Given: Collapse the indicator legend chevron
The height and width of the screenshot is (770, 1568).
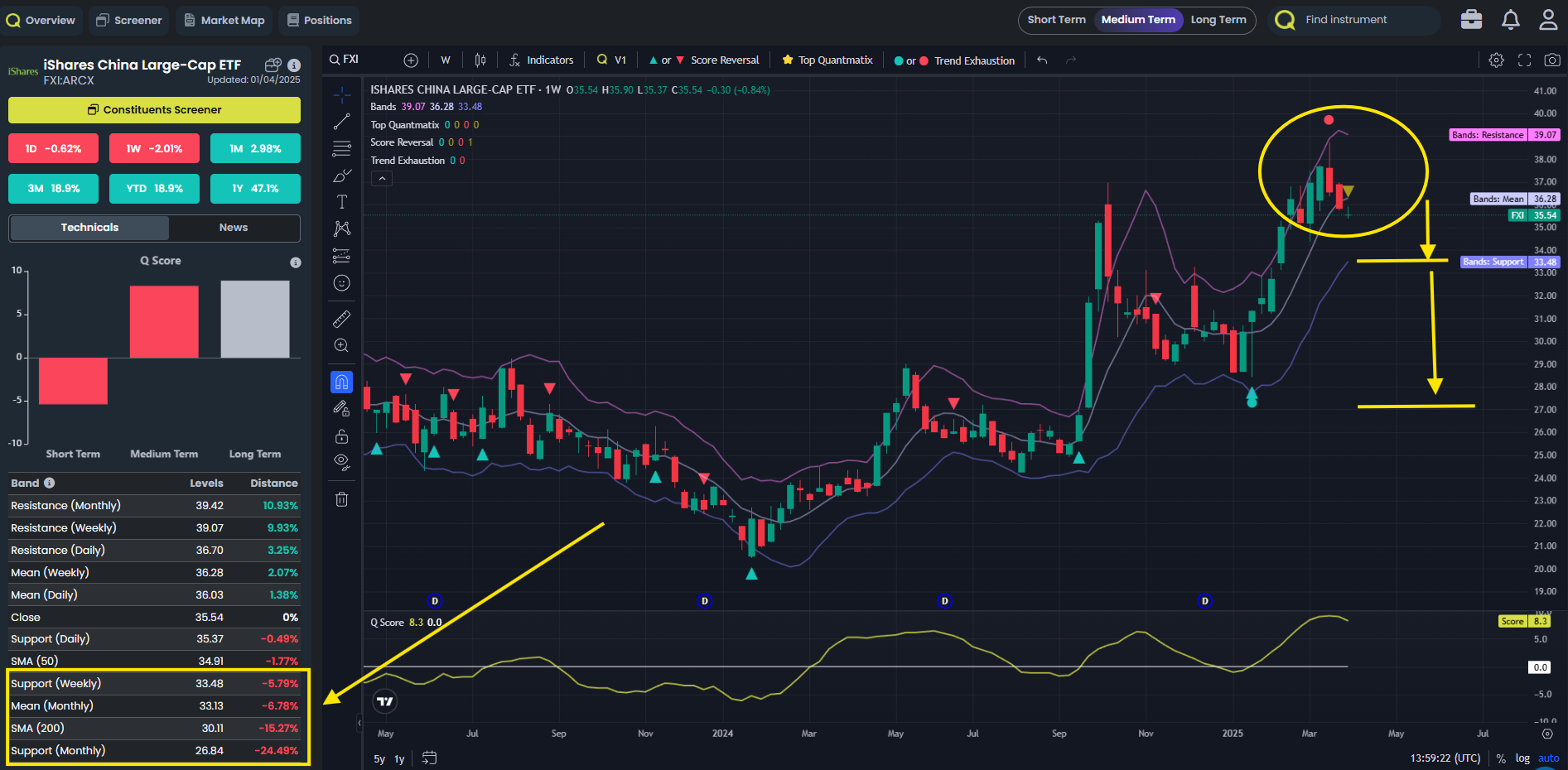Looking at the screenshot, I should pos(382,178).
